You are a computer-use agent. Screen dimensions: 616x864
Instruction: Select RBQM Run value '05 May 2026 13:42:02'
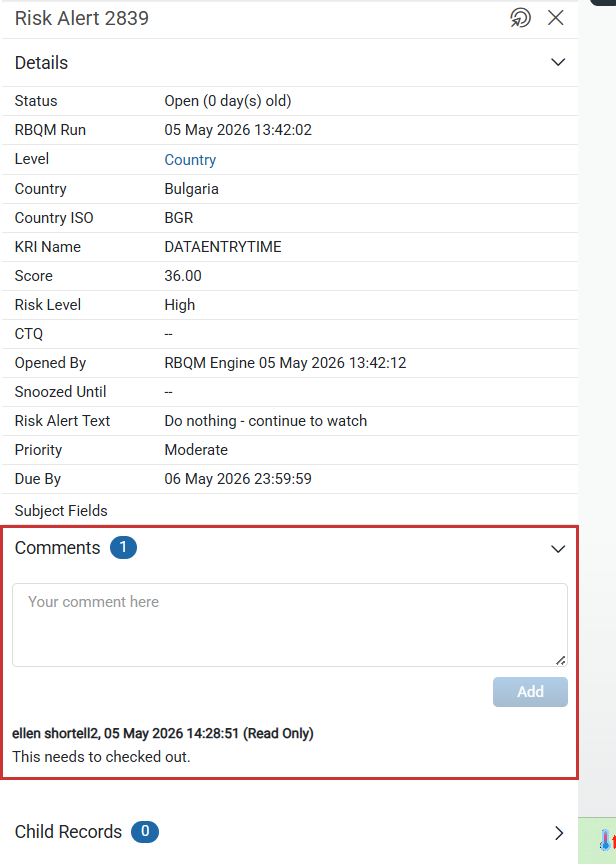click(238, 130)
